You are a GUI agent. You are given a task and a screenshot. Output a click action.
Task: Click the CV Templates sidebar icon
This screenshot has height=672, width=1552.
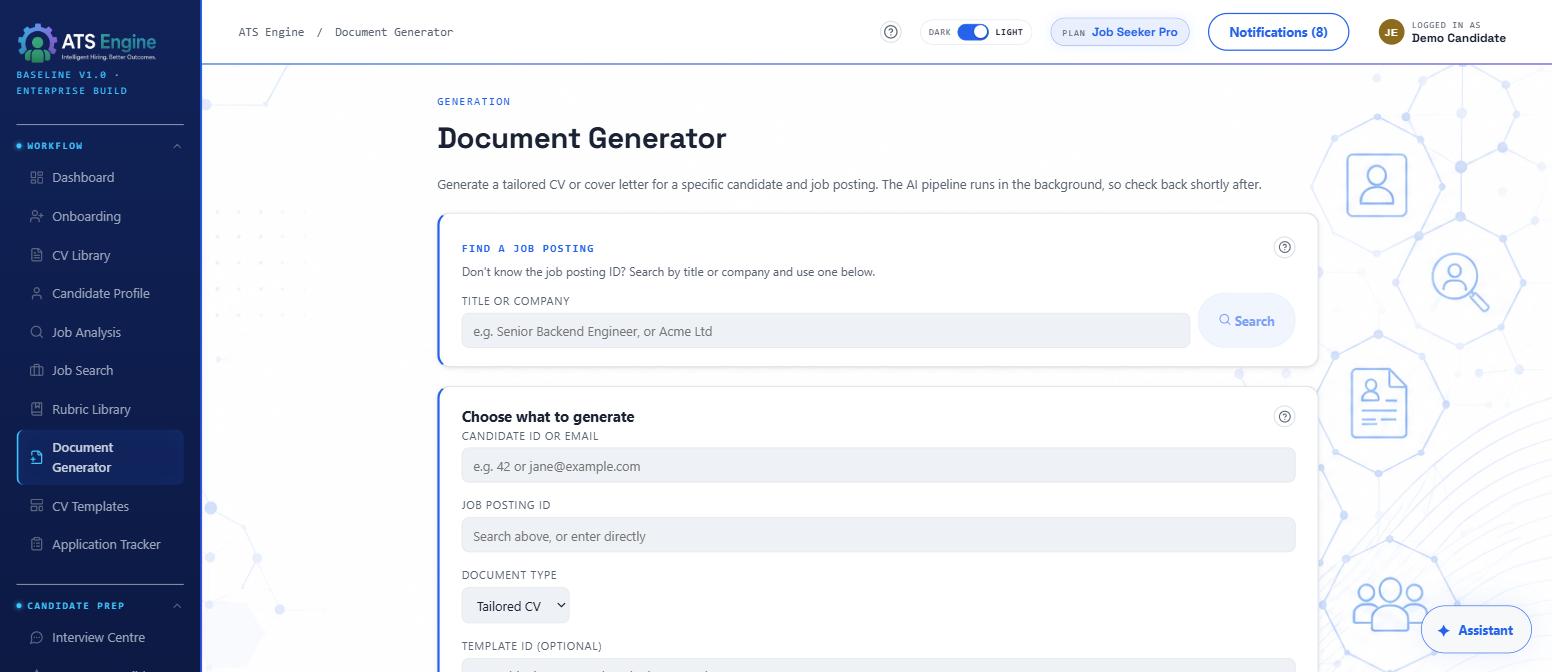(37, 506)
